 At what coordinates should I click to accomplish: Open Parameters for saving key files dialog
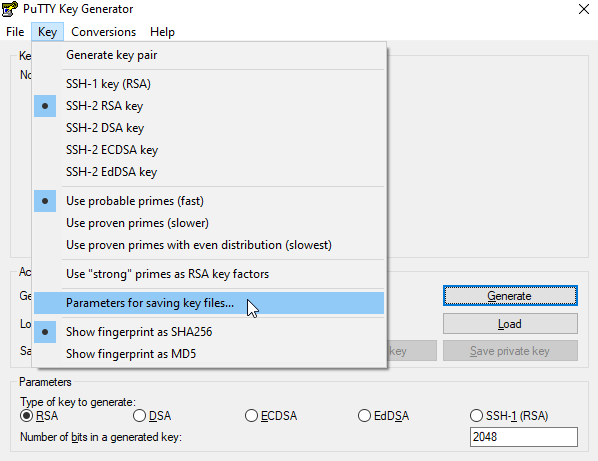209,303
